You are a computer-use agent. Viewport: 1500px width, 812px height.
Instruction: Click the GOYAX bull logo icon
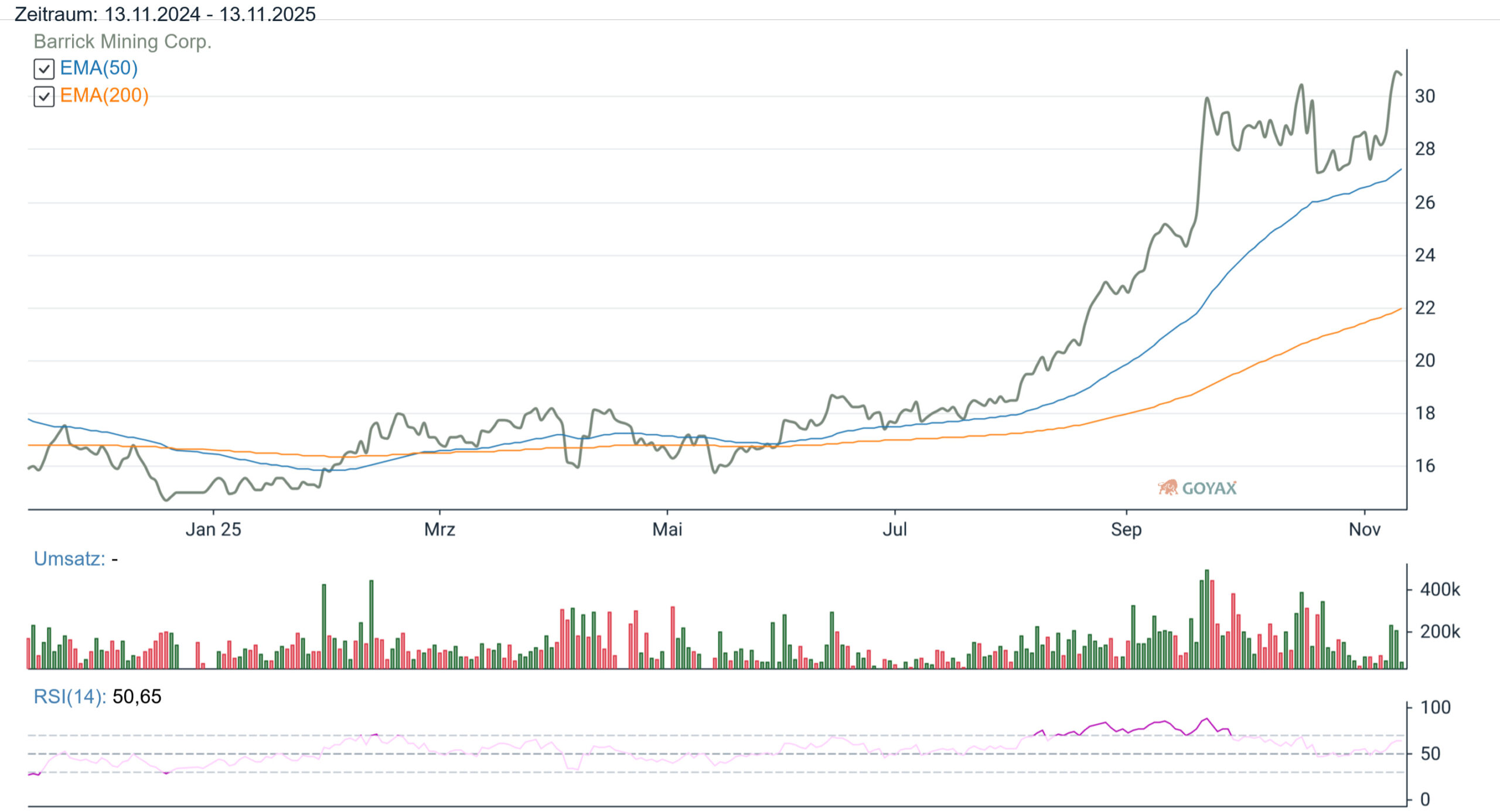(1168, 487)
